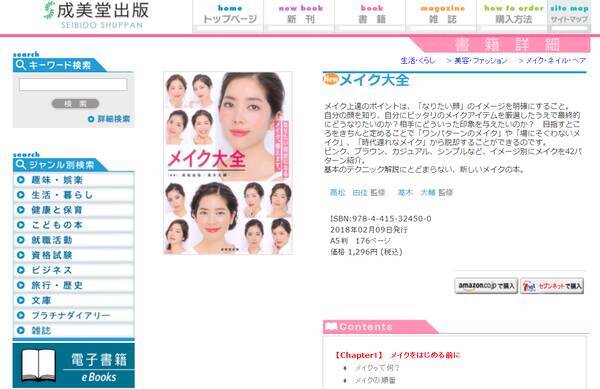Click the メイク大全 book title

tap(375, 80)
